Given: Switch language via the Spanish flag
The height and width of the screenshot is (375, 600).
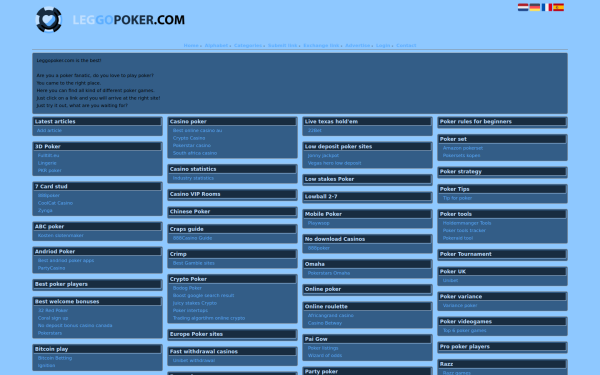Looking at the screenshot, I should pos(558,7).
